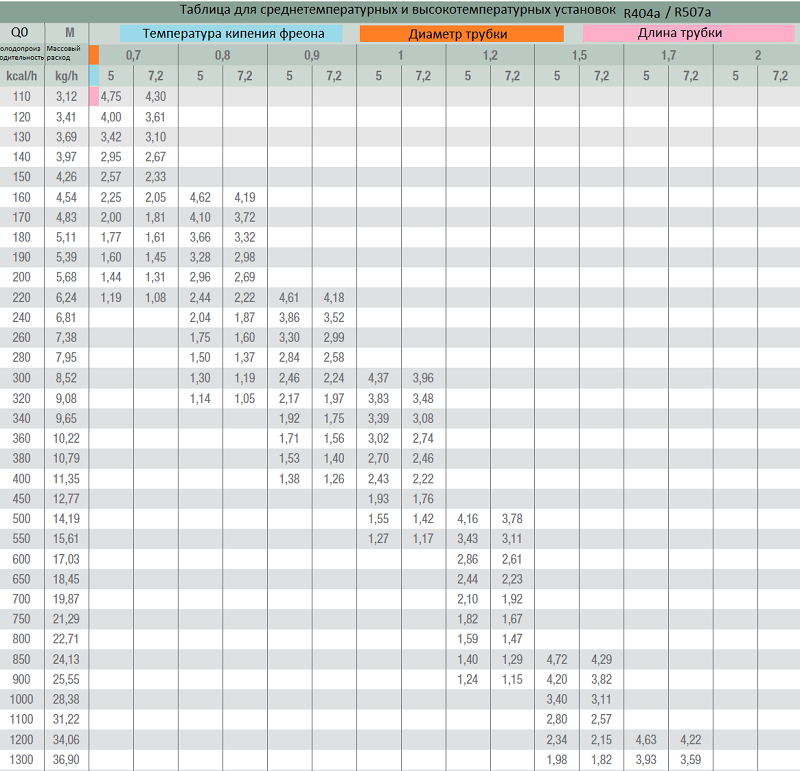Image resolution: width=800 pixels, height=771 pixels.
Task: Click tube length 4,63 in row 1200
Action: 646,739
